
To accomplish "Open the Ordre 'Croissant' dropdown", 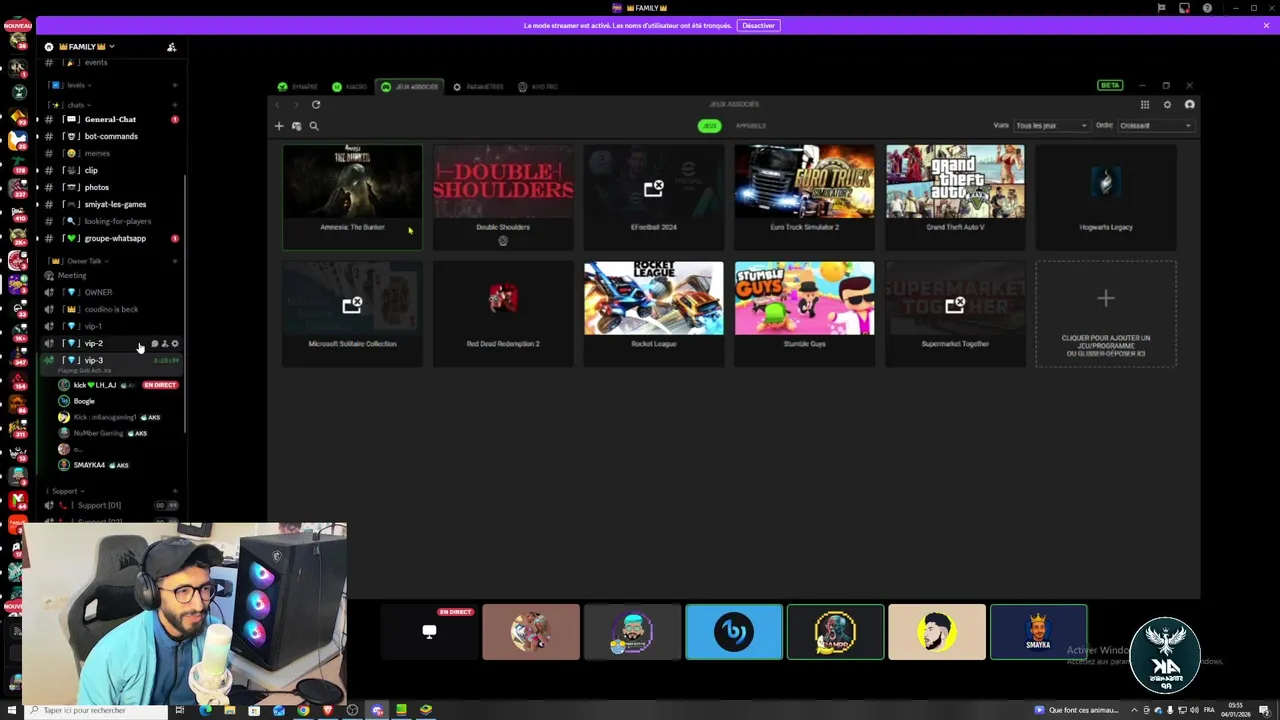I will (1155, 126).
